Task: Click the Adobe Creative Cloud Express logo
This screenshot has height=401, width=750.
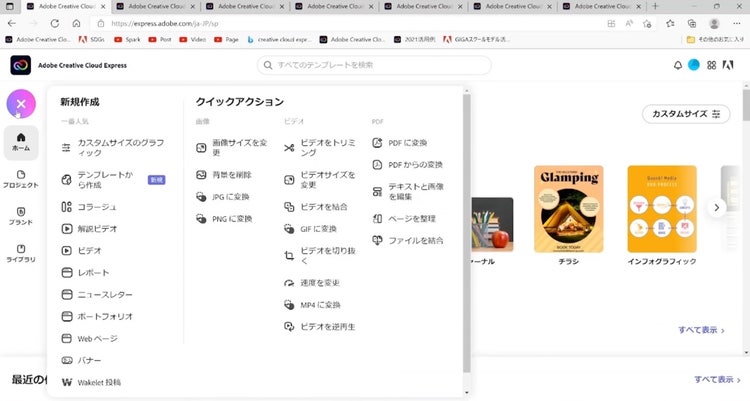Action: pyautogui.click(x=21, y=65)
